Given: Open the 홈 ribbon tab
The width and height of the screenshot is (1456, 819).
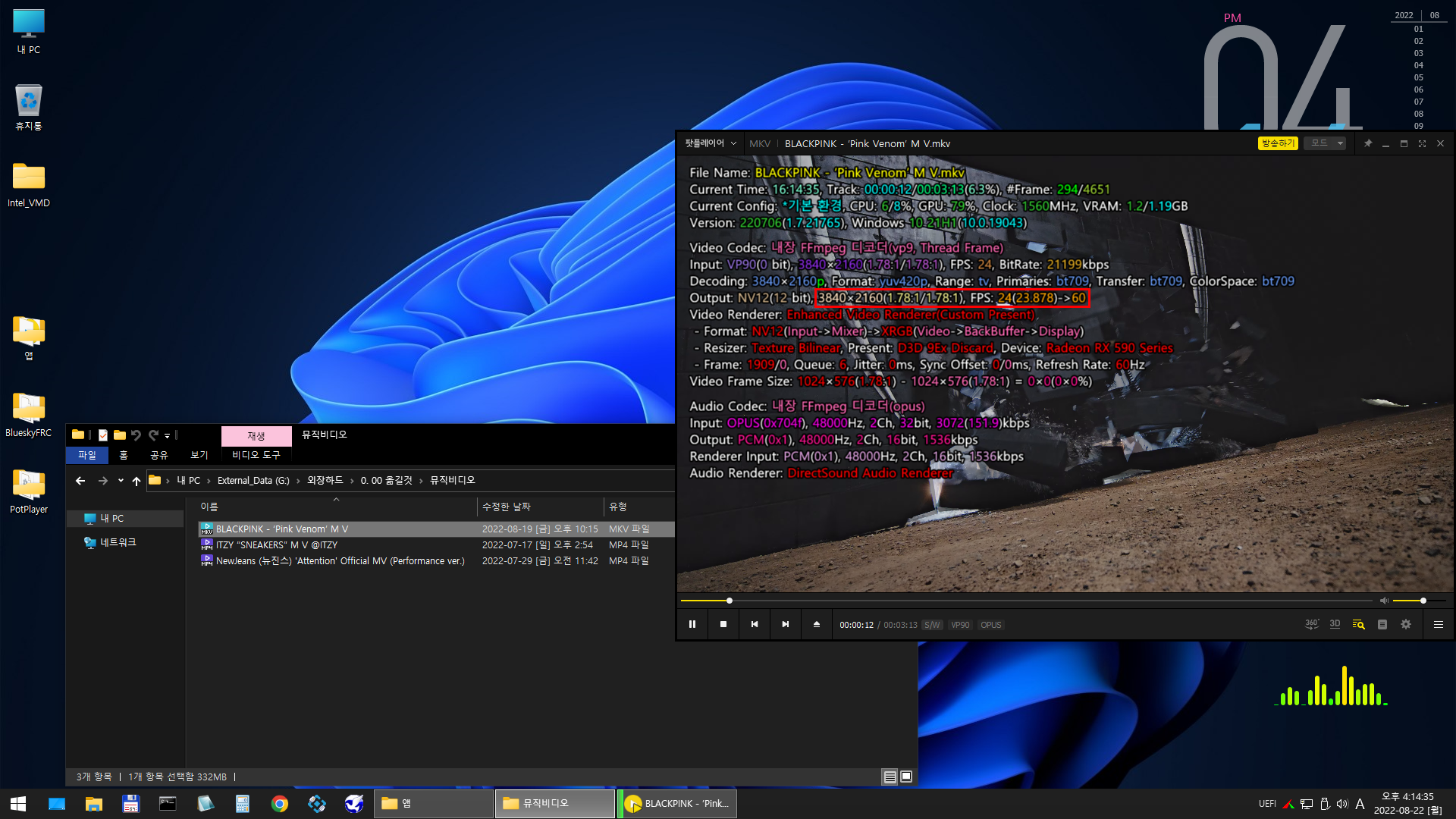Looking at the screenshot, I should coord(124,455).
